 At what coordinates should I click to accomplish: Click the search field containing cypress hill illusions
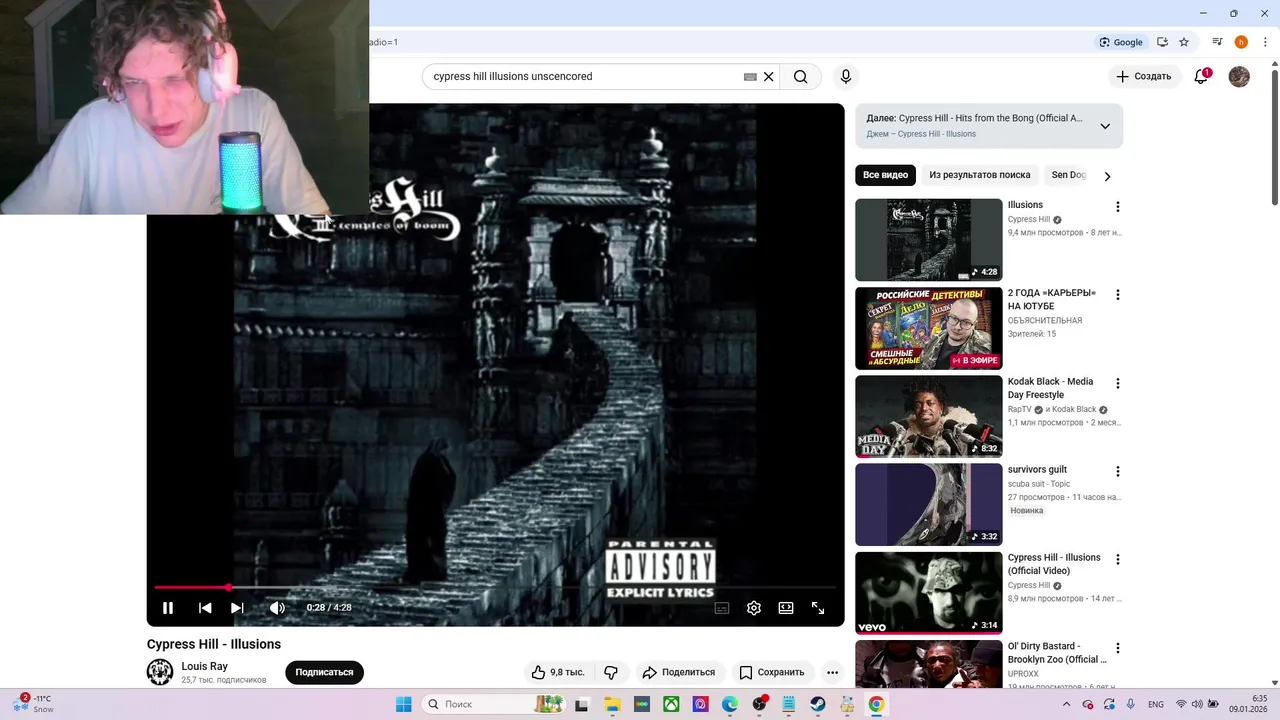[x=585, y=77]
